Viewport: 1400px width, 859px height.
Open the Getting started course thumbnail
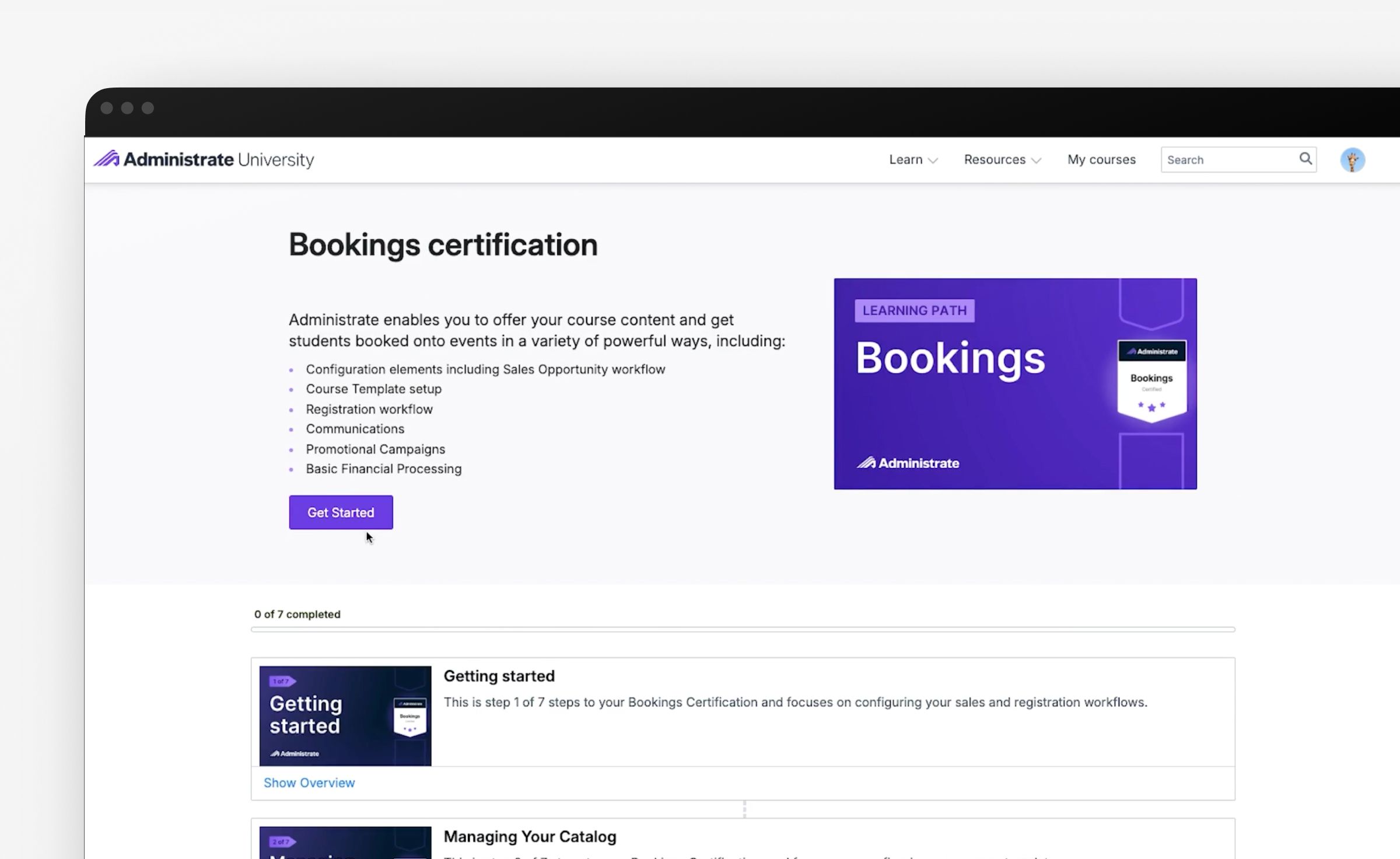(345, 715)
